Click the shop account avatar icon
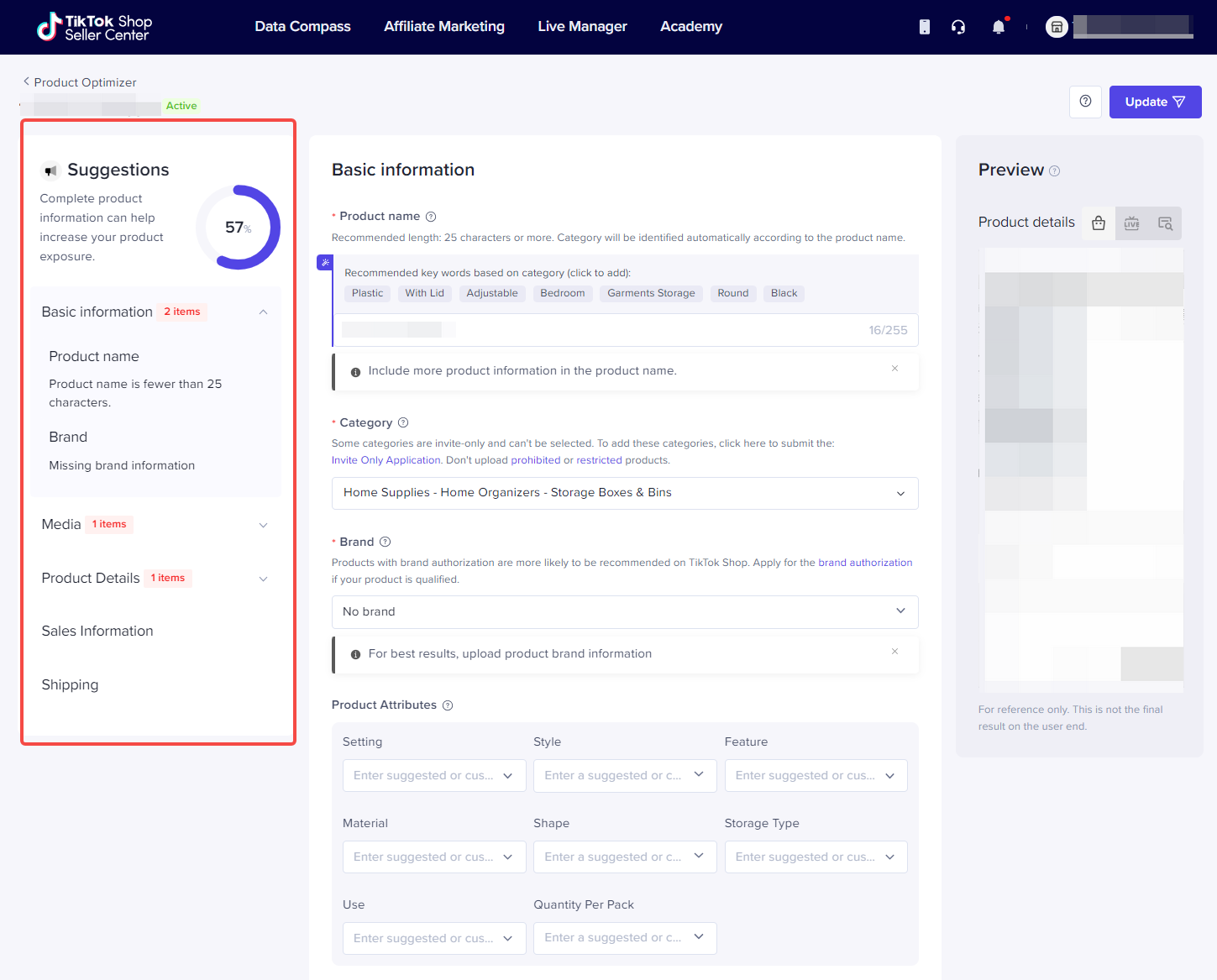The width and height of the screenshot is (1217, 980). point(1057,27)
